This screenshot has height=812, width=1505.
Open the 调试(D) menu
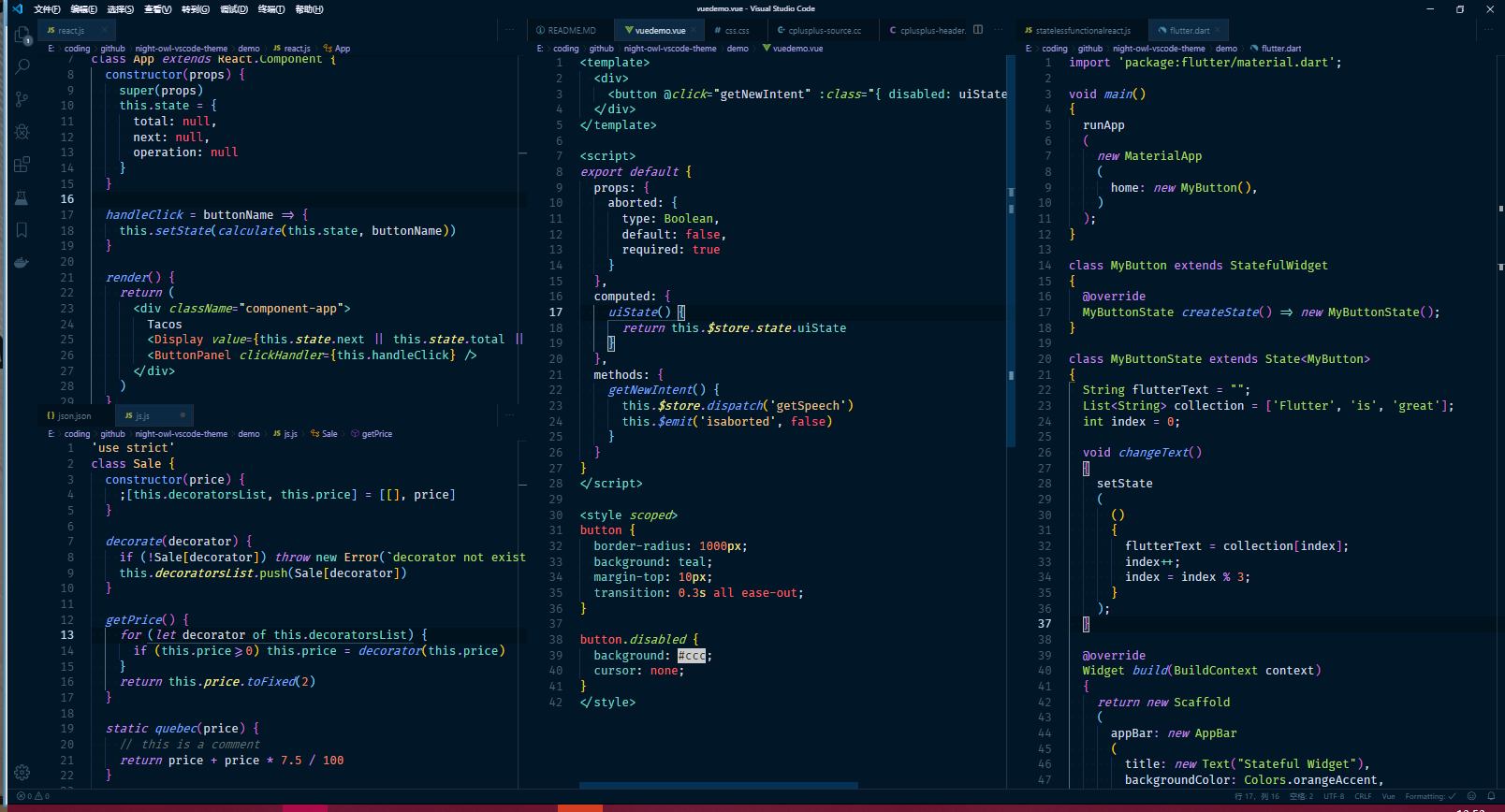tap(234, 8)
